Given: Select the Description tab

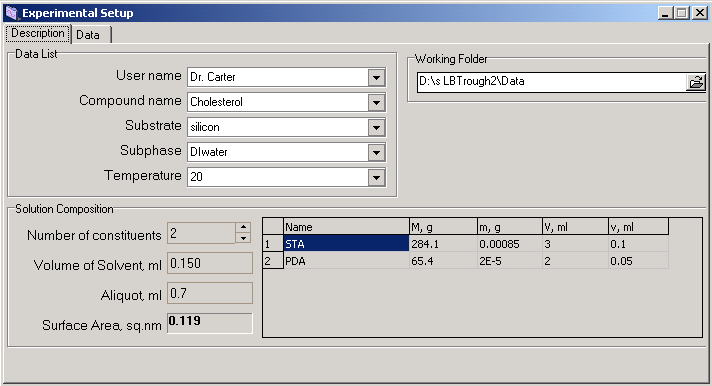Looking at the screenshot, I should click(x=38, y=33).
